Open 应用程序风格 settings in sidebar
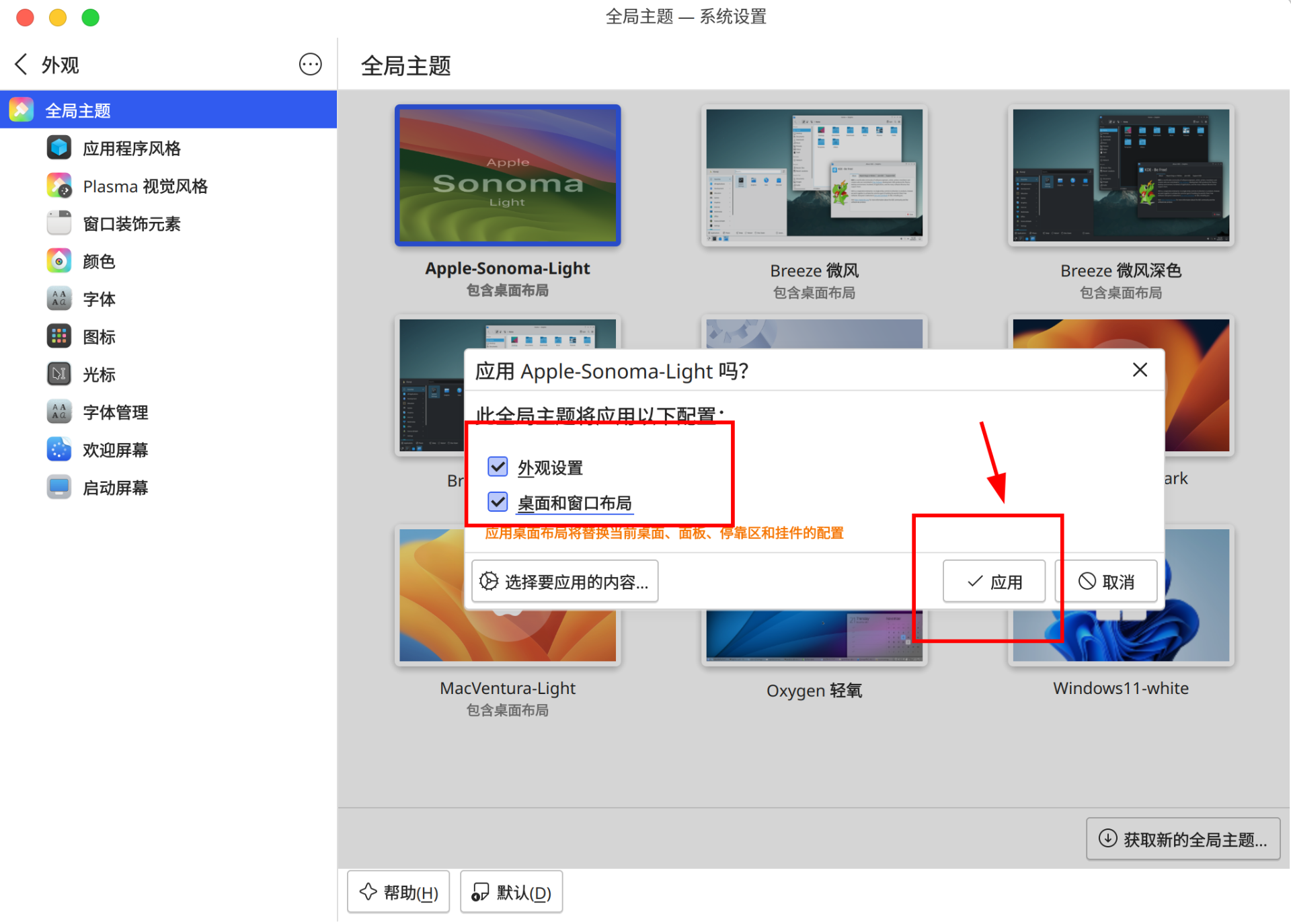This screenshot has width=1291, height=924. coord(132,147)
